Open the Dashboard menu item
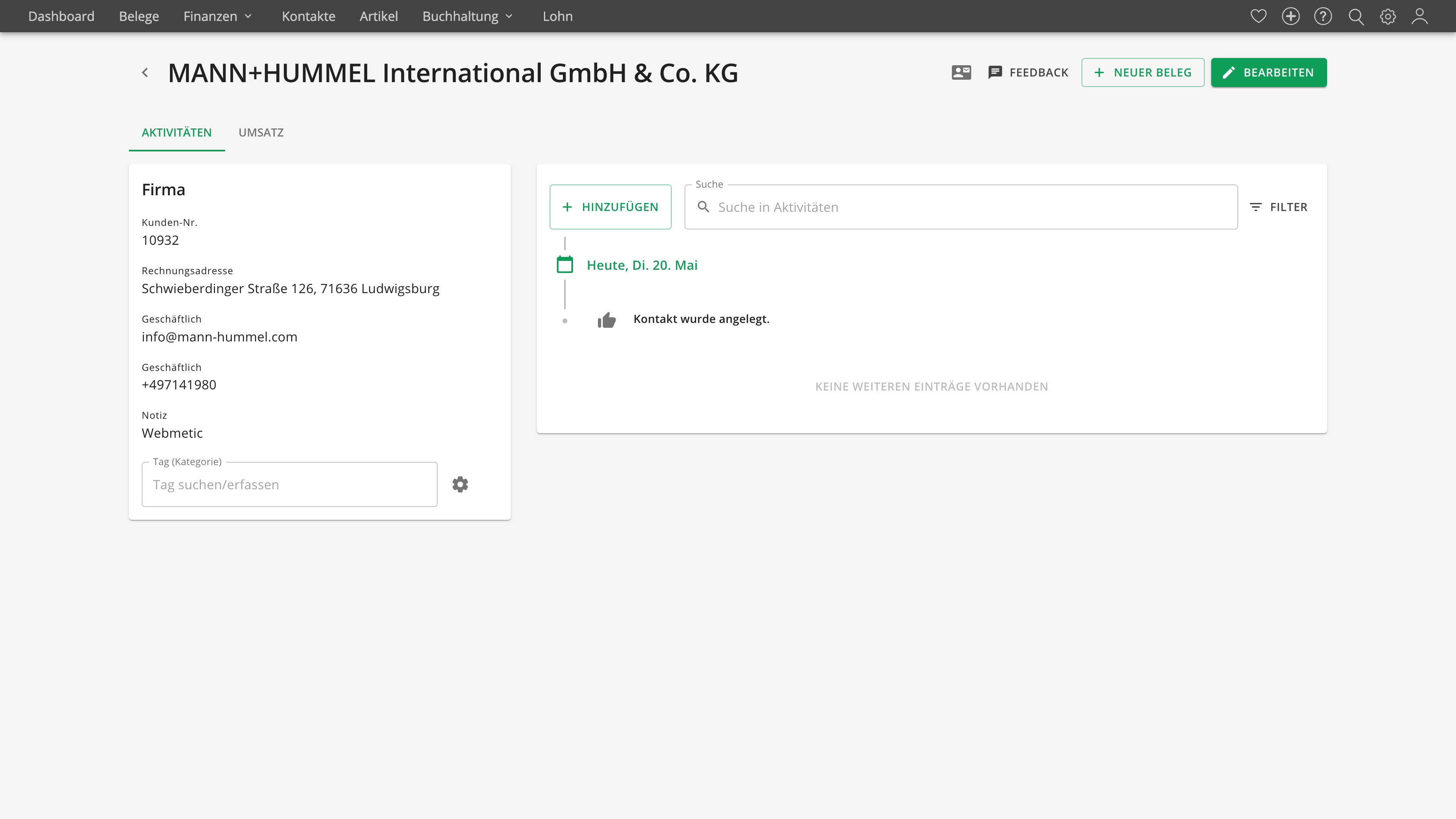The width and height of the screenshot is (1456, 819). coord(61,16)
